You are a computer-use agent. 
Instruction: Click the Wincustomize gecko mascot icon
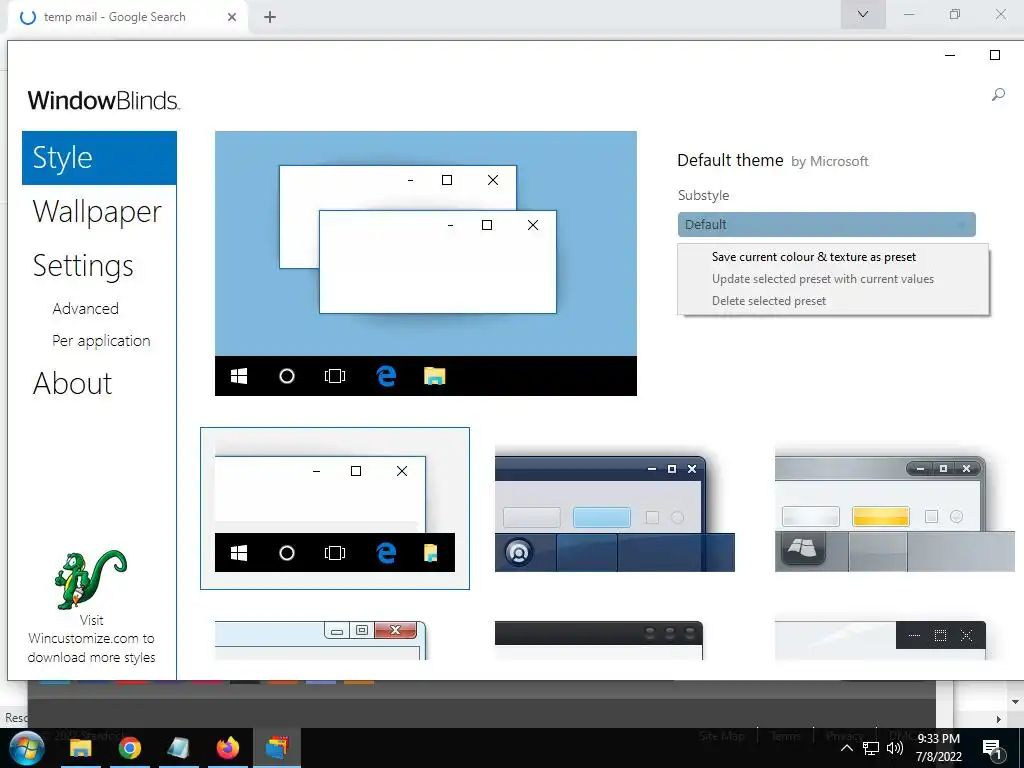click(91, 579)
